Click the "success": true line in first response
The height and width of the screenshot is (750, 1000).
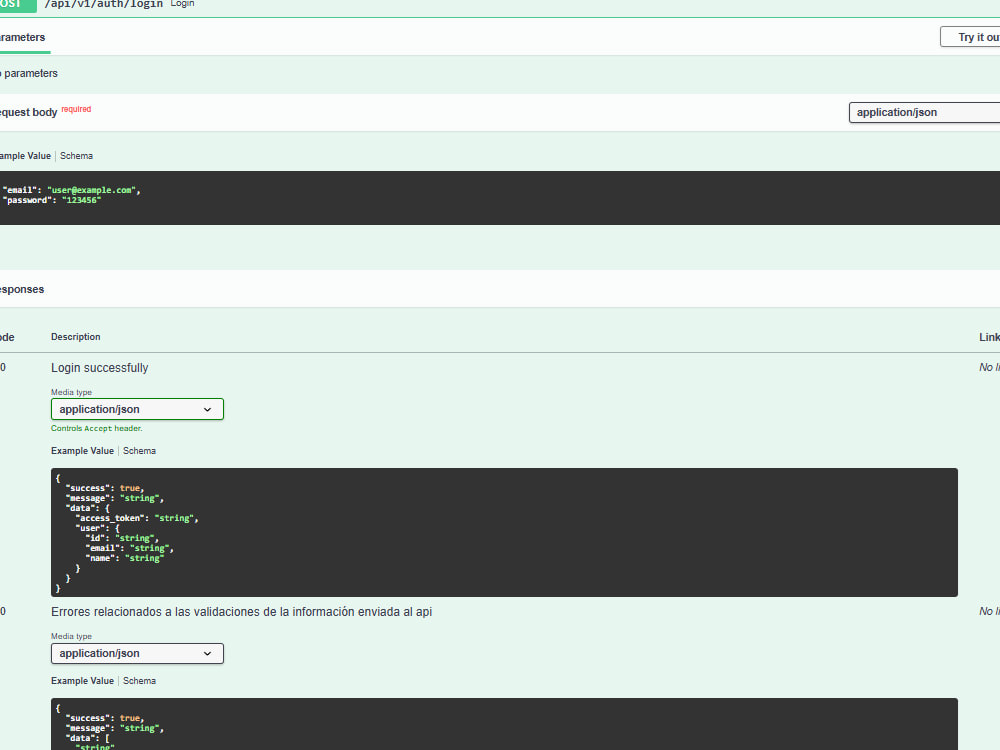(x=105, y=488)
